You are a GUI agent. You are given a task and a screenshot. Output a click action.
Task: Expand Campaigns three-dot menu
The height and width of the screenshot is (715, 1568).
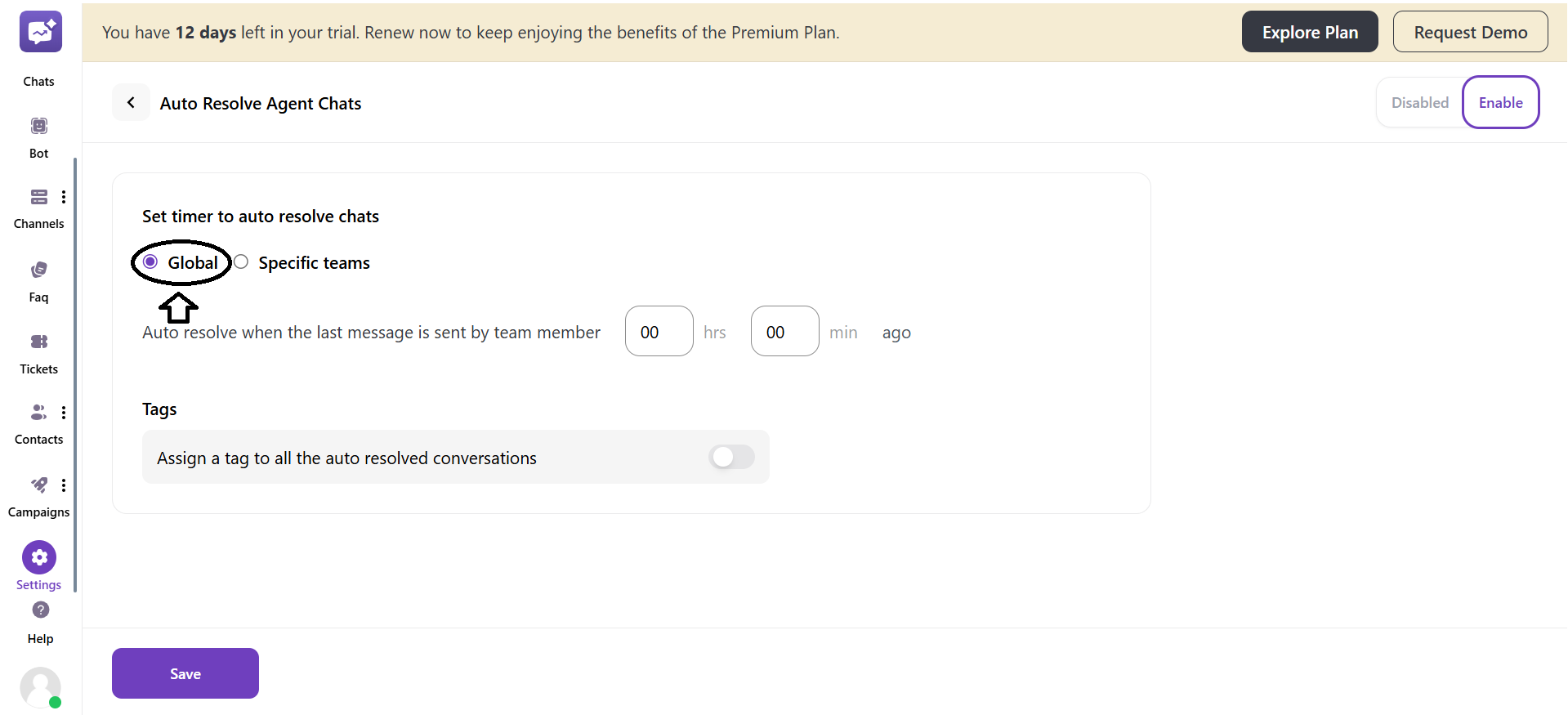pos(64,485)
